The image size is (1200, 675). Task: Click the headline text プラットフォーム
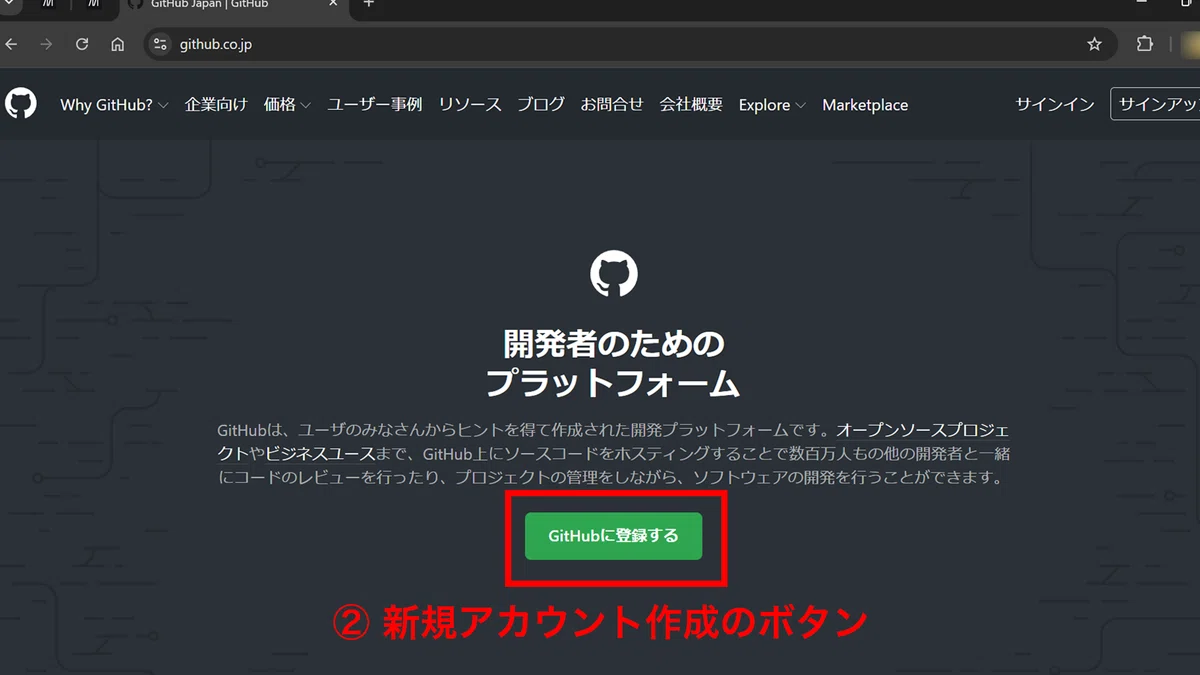[x=614, y=384]
